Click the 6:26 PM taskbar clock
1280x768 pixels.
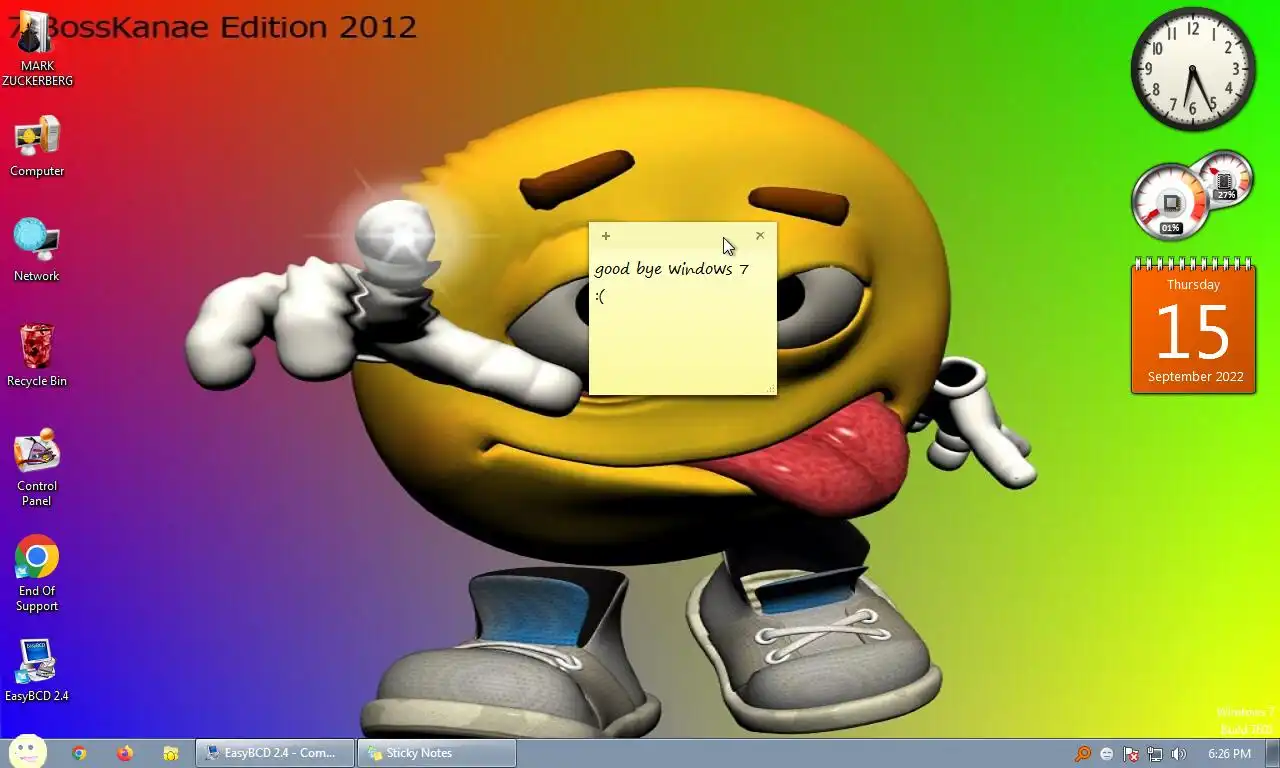pos(1229,754)
